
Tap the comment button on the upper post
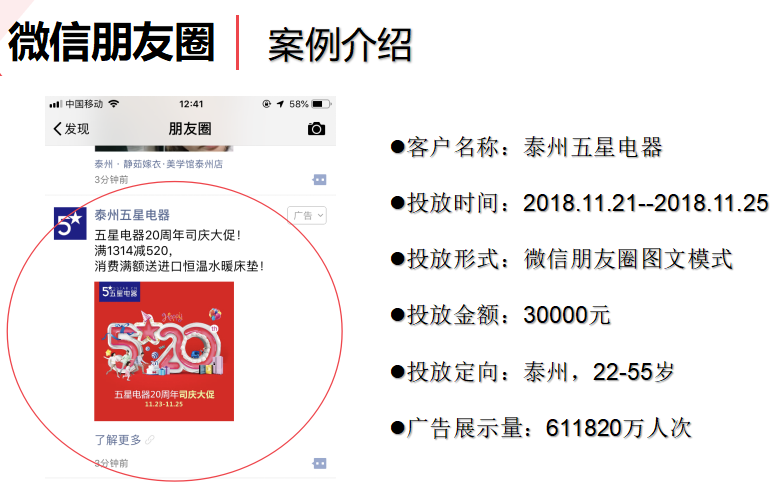(319, 179)
